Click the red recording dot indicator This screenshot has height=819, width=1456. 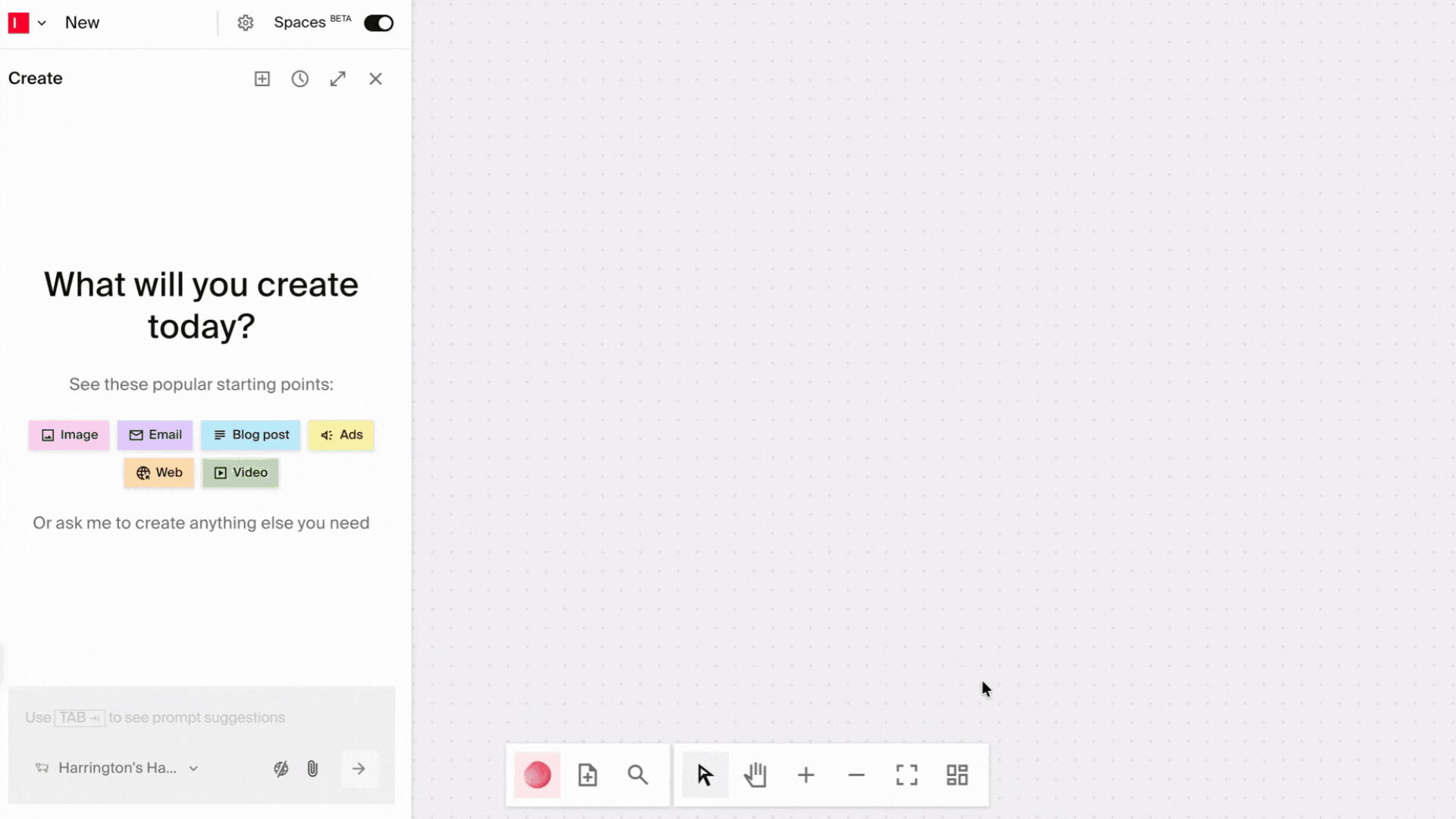(537, 775)
